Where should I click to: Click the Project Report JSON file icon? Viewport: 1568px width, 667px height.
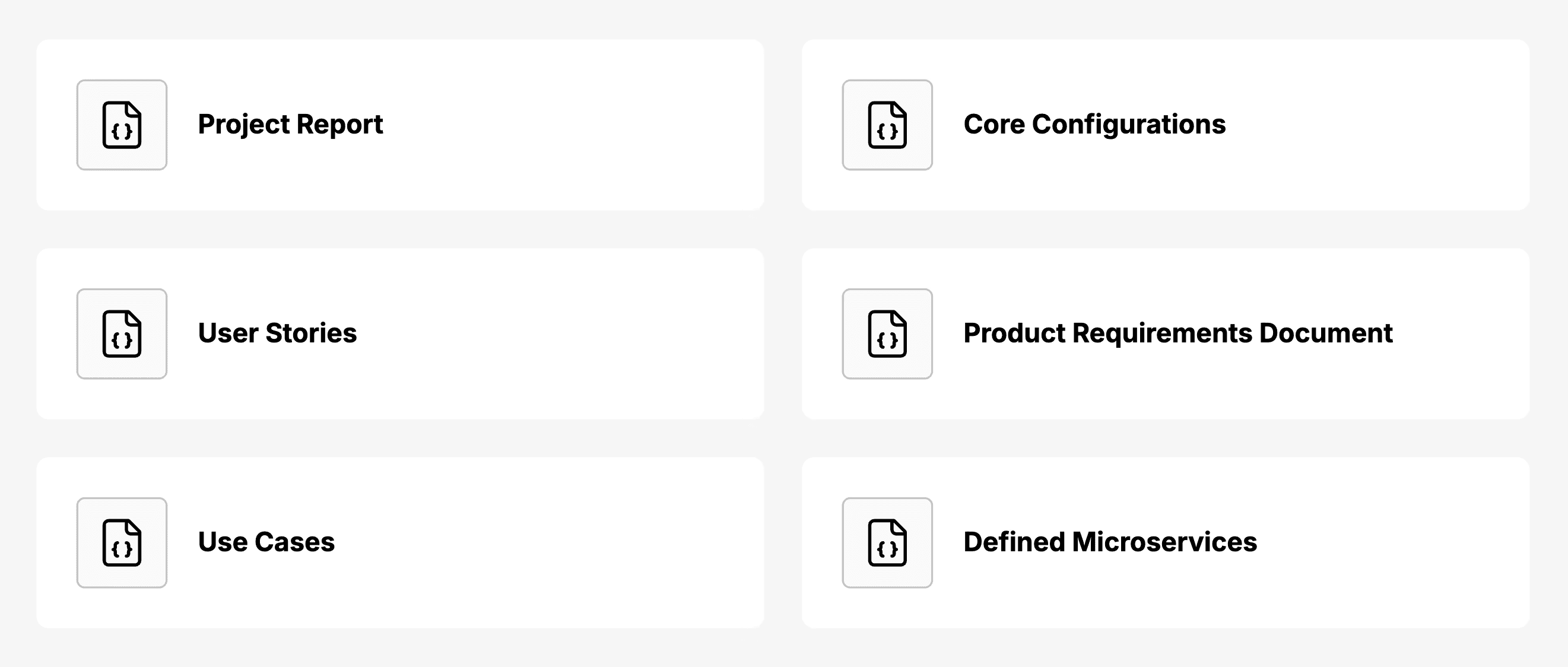[122, 125]
